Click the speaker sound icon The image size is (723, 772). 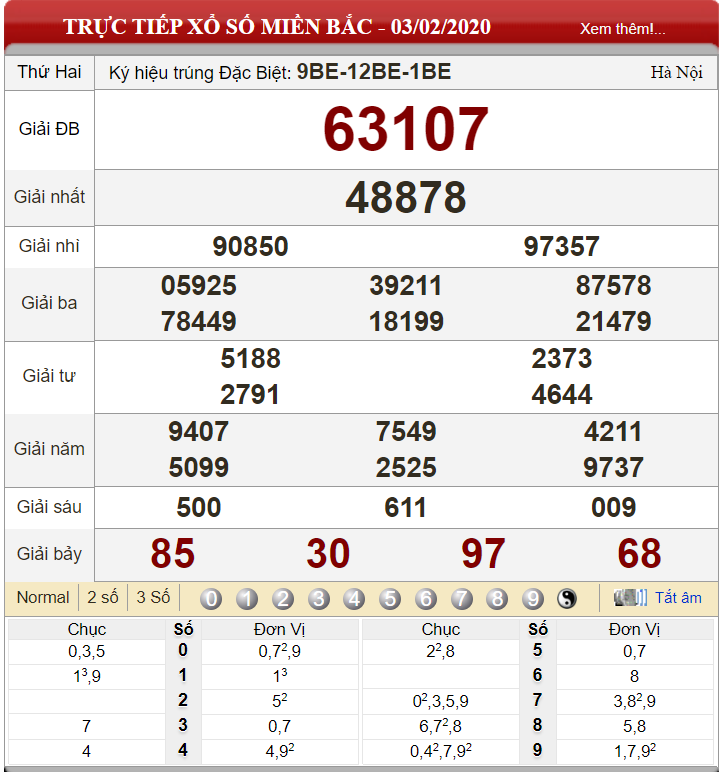tap(630, 598)
